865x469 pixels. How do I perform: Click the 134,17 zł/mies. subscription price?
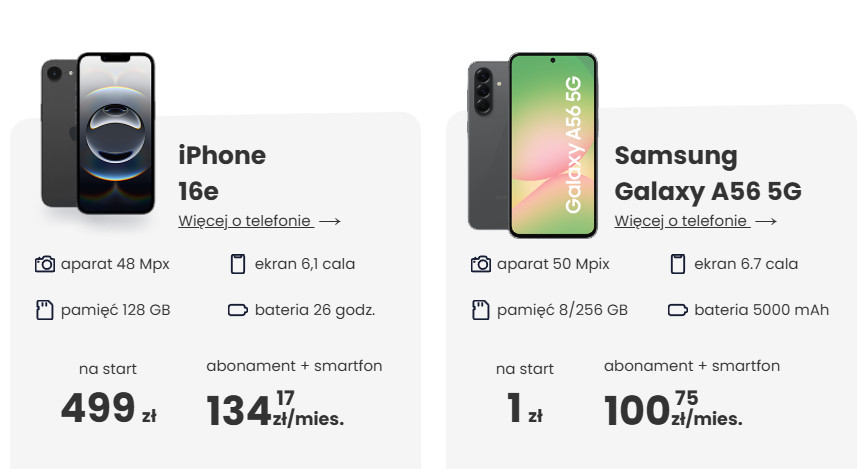tap(274, 410)
